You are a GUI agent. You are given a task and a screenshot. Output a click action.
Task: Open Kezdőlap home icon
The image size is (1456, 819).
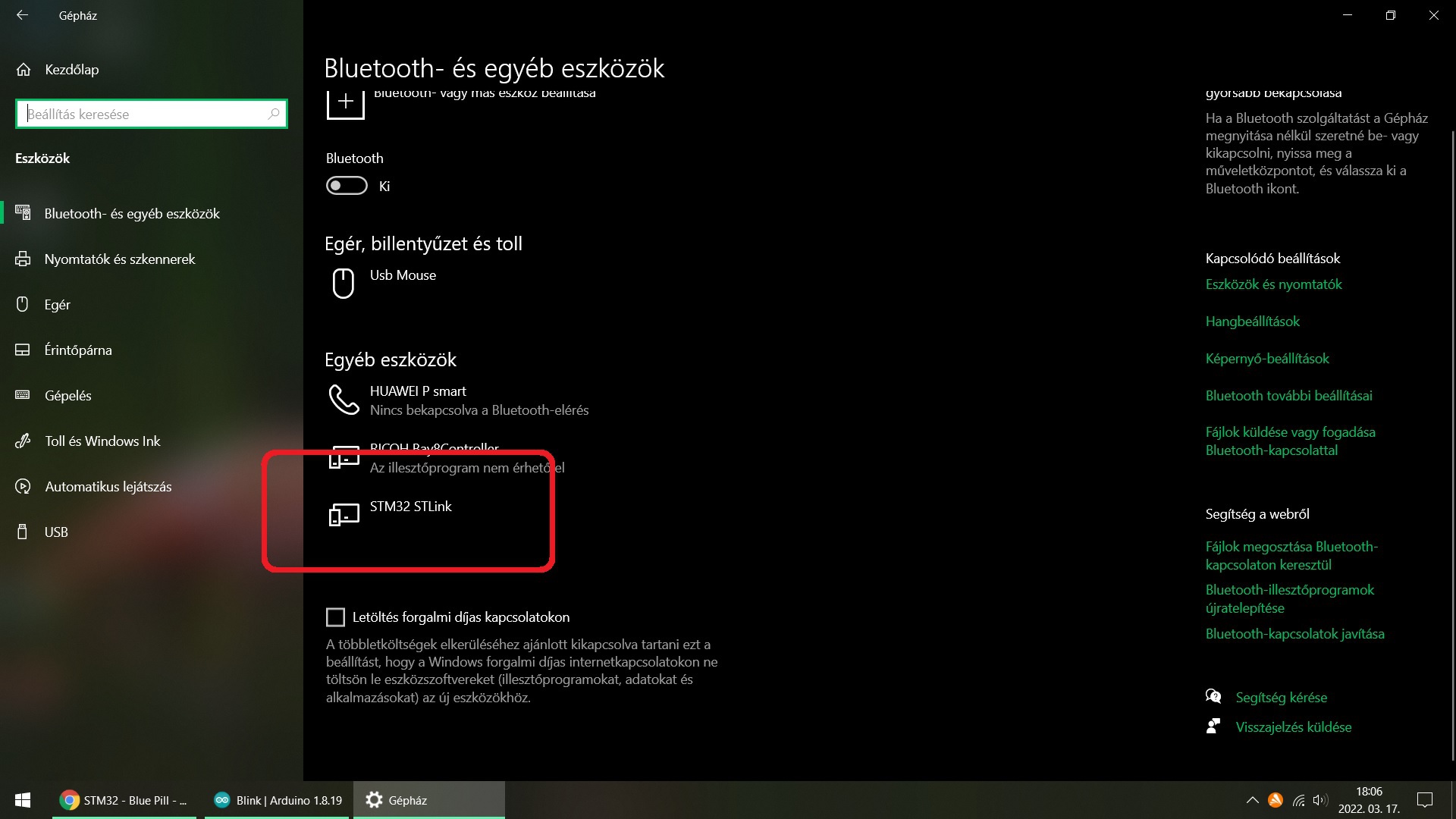(24, 70)
